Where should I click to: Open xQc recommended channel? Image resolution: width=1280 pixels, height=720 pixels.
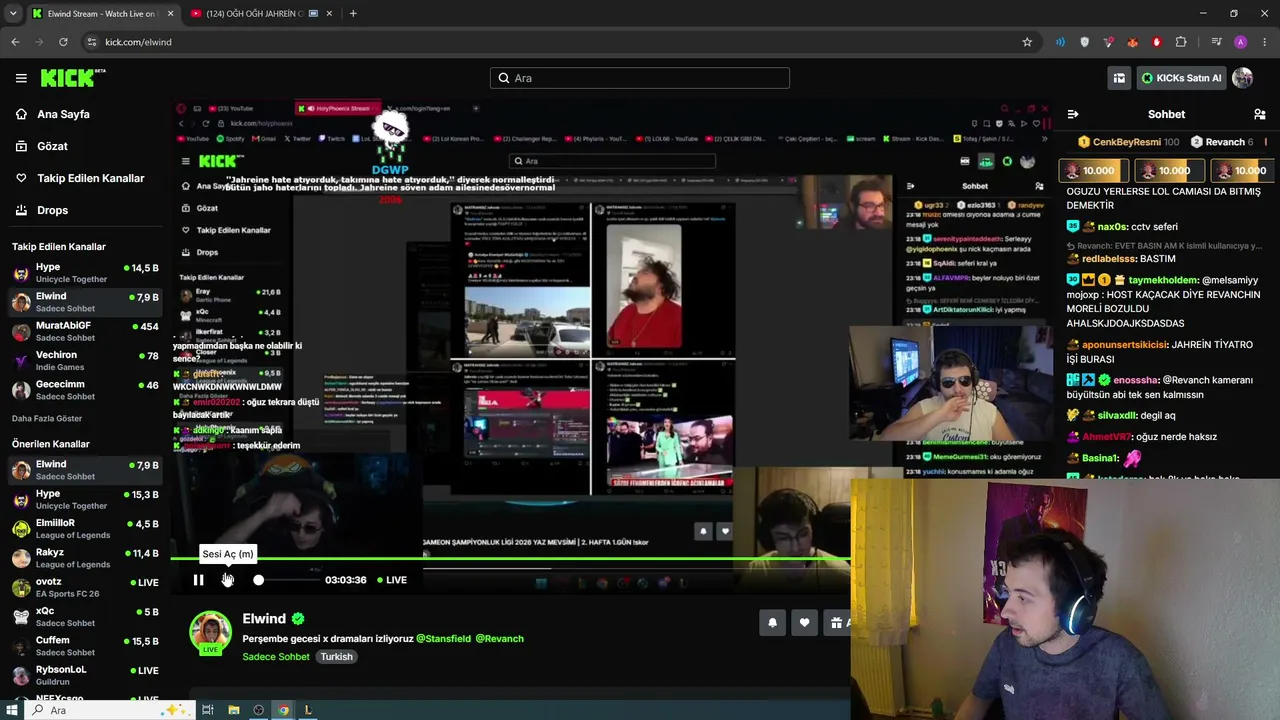pyautogui.click(x=84, y=616)
